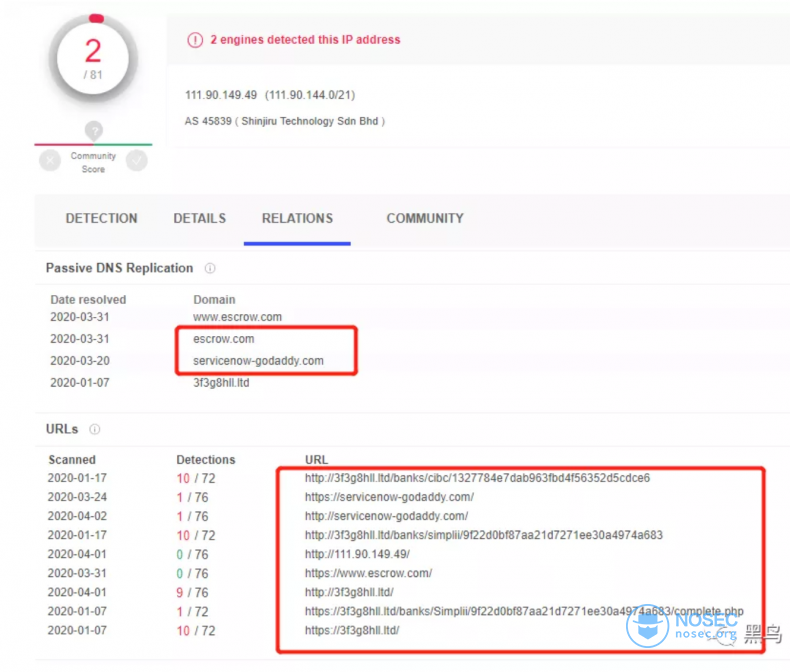The width and height of the screenshot is (790, 672).
Task: Go to the COMMUNITY tab
Action: click(425, 218)
